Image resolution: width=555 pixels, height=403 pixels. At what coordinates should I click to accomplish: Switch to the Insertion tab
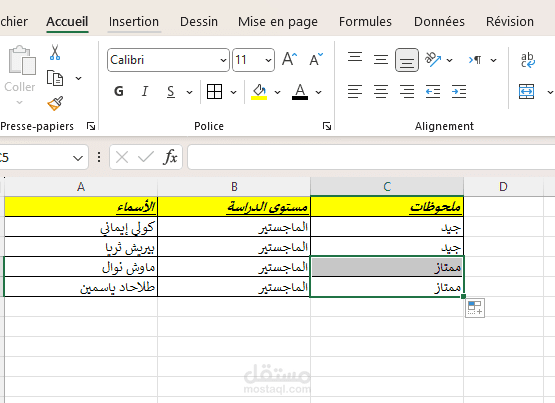click(134, 22)
